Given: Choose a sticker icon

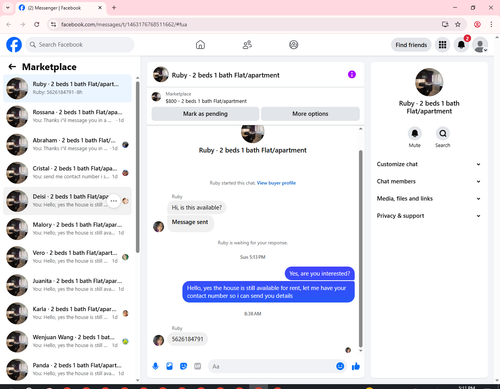Looking at the screenshot, I should [x=184, y=366].
